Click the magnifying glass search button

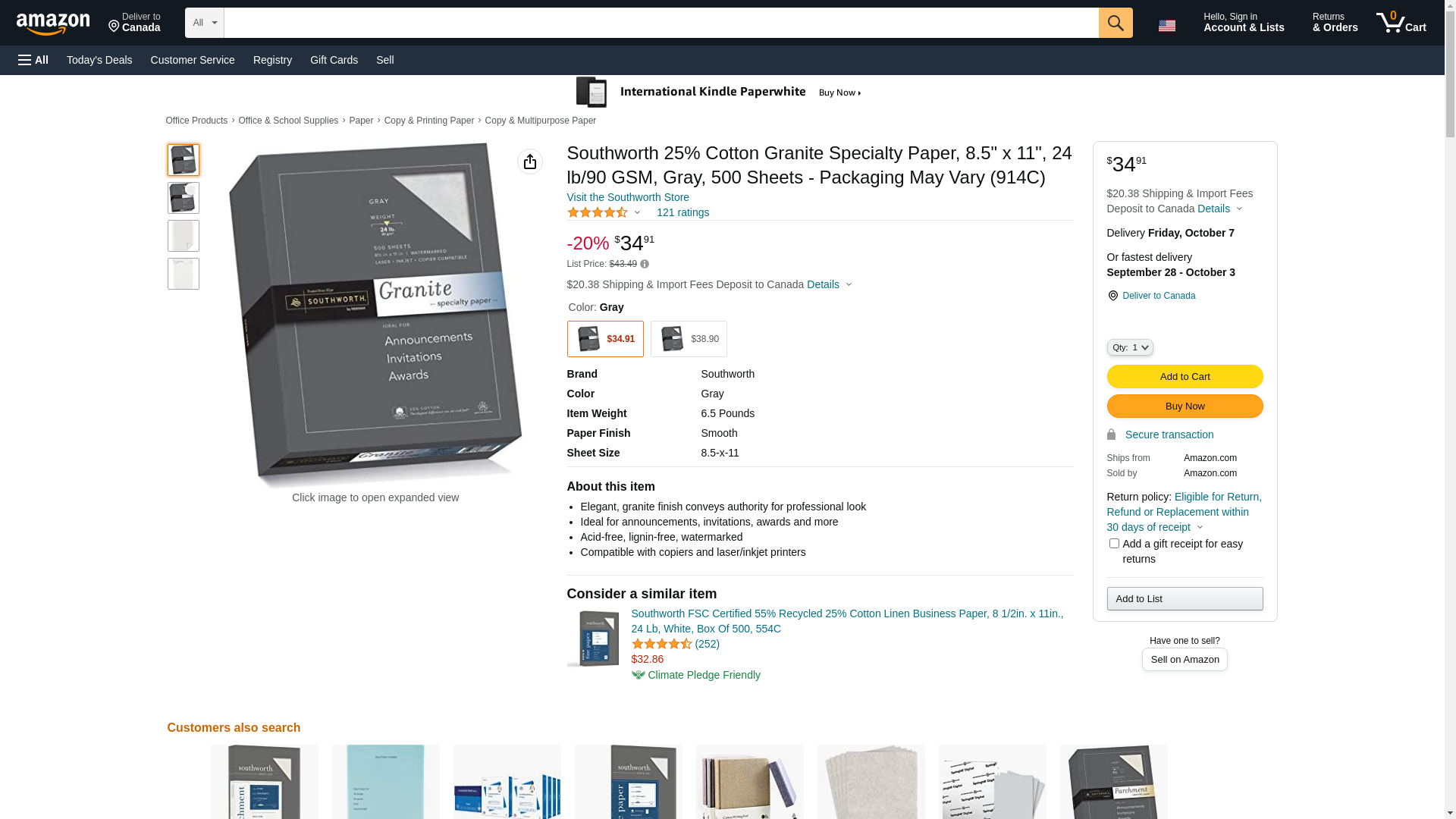[1115, 23]
